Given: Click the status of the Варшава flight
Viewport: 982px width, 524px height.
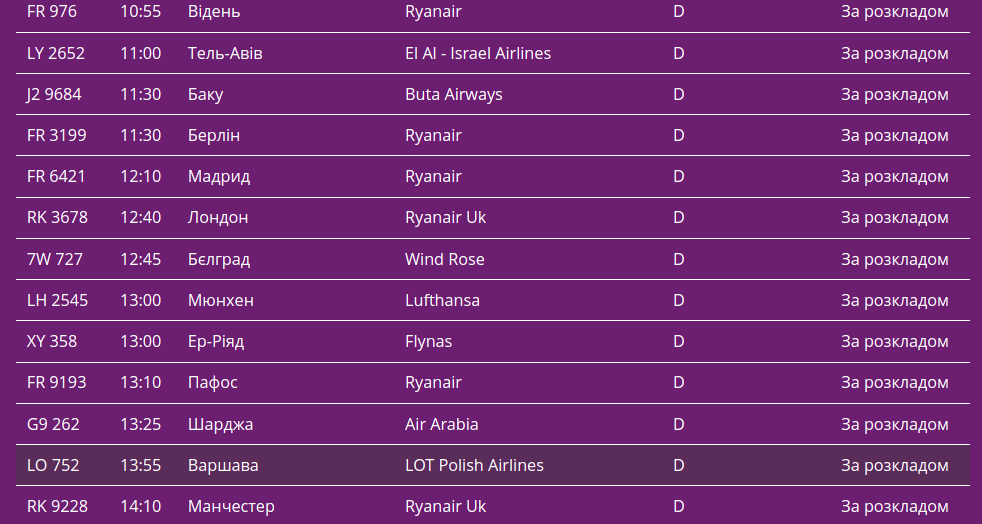Looking at the screenshot, I should tap(894, 465).
